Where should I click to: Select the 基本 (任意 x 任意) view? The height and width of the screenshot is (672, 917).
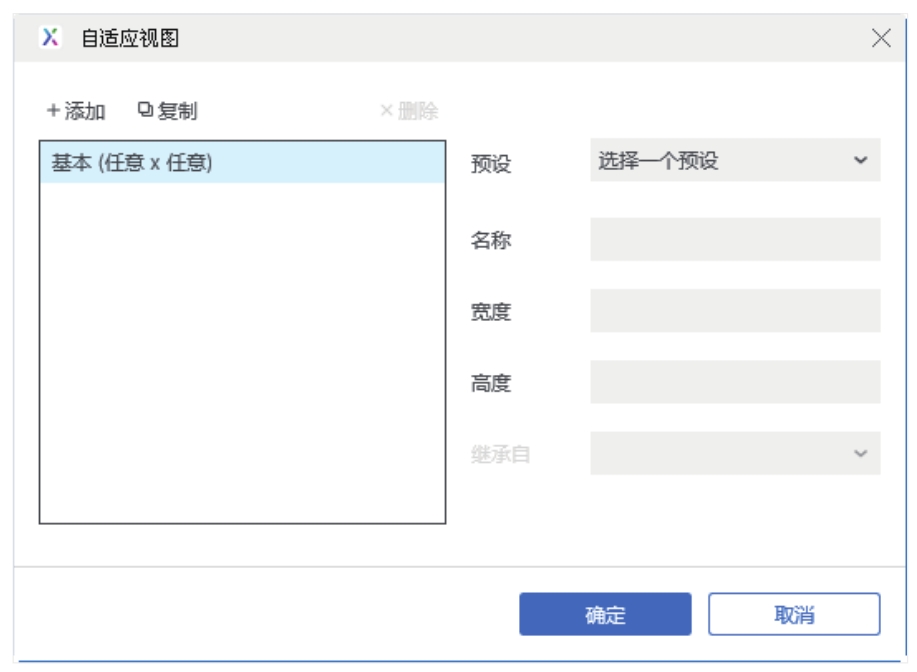(132, 163)
